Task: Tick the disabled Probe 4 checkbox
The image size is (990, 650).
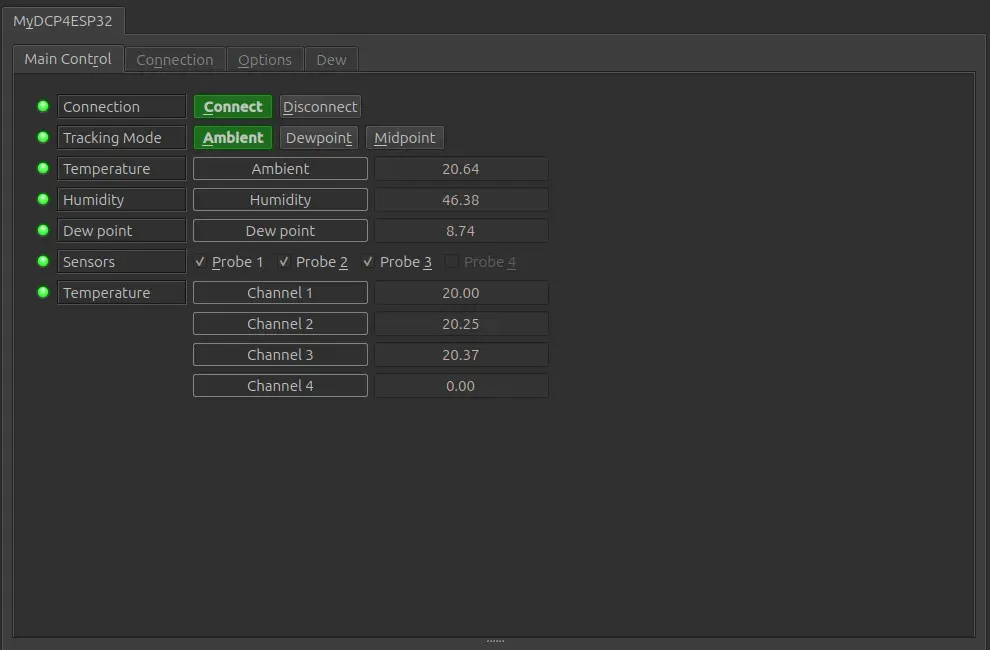Action: pyautogui.click(x=451, y=262)
